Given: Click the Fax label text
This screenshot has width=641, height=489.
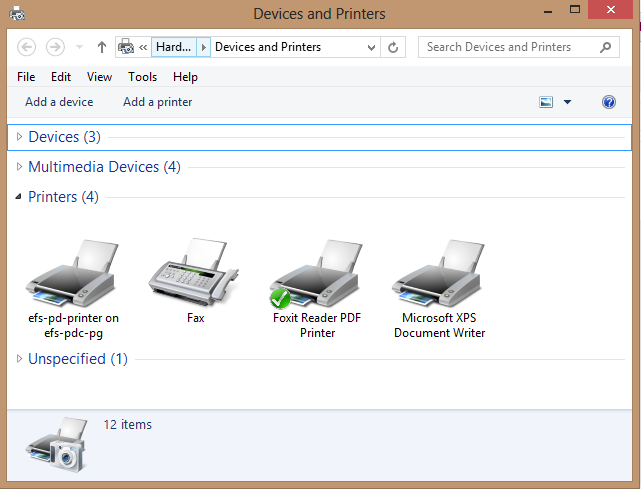Looking at the screenshot, I should [x=195, y=318].
